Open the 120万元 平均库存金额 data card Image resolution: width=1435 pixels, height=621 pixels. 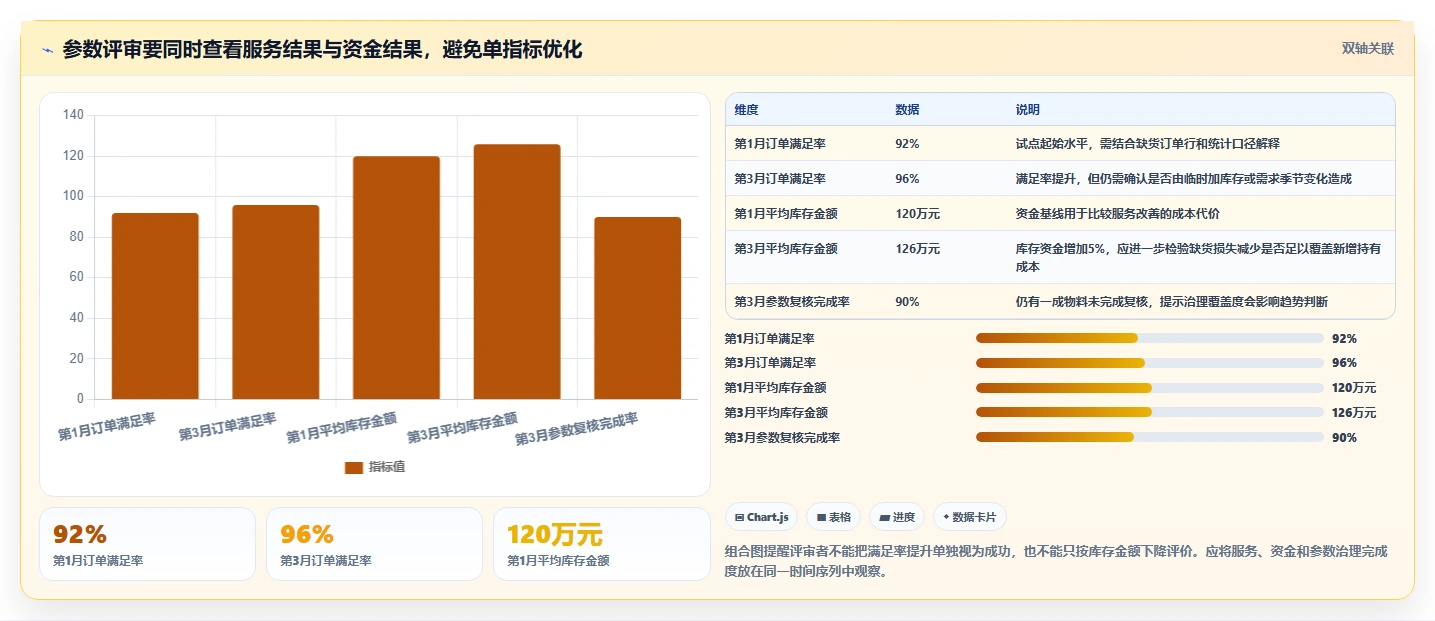click(601, 544)
